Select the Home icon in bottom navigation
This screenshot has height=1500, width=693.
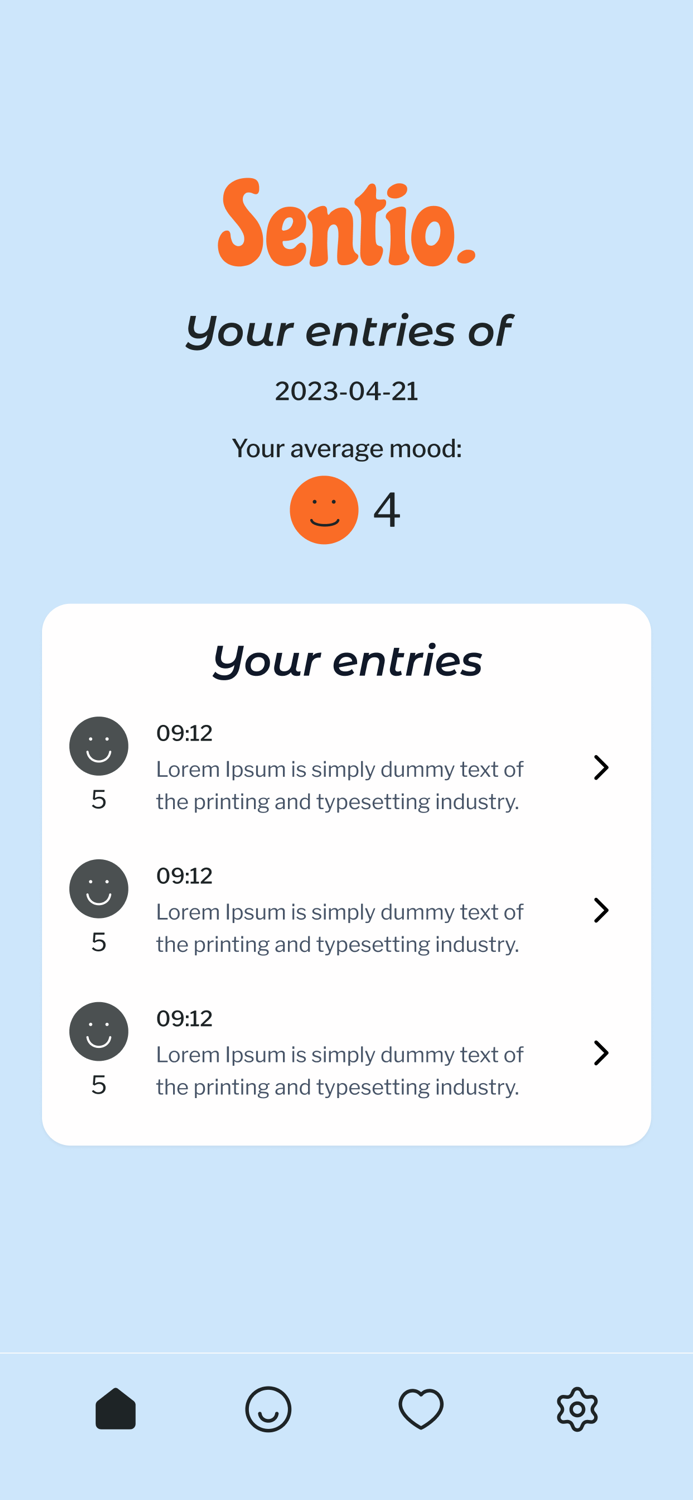pyautogui.click(x=115, y=1408)
